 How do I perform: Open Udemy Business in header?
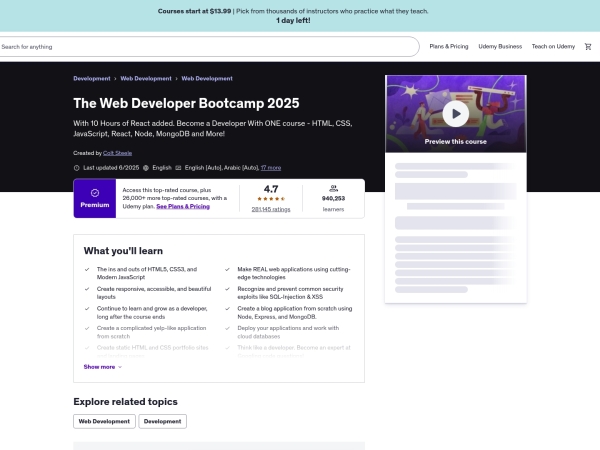point(500,46)
